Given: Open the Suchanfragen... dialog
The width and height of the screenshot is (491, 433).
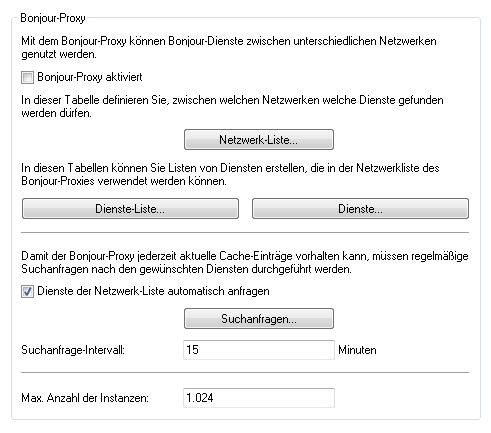Looking at the screenshot, I should [x=259, y=319].
